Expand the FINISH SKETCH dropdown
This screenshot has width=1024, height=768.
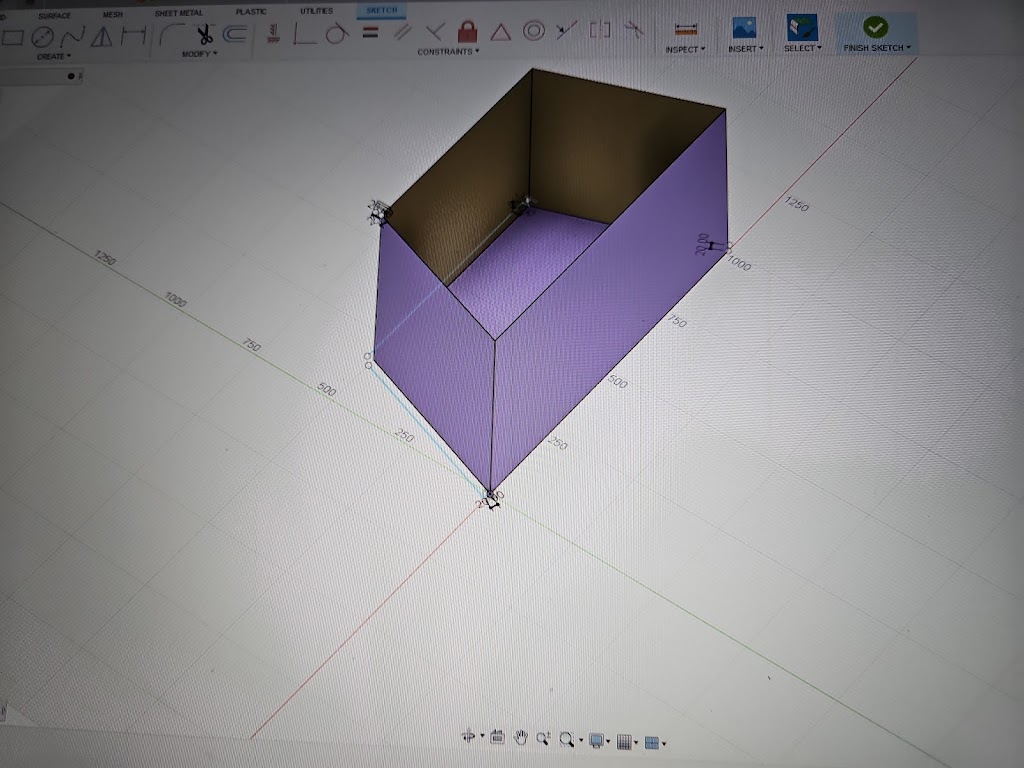[x=876, y=48]
